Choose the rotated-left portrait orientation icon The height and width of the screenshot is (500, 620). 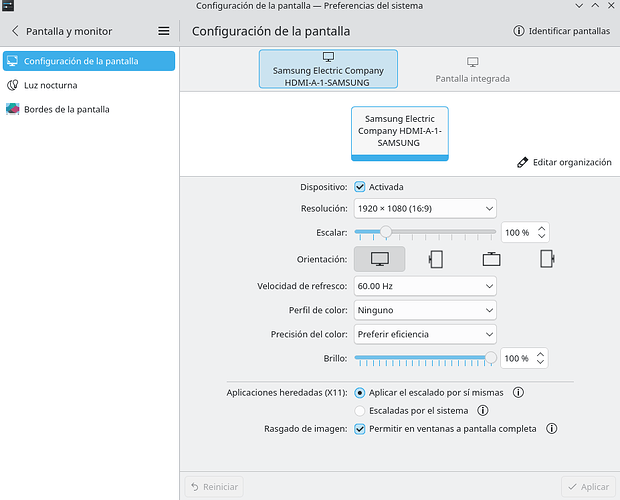pos(435,259)
